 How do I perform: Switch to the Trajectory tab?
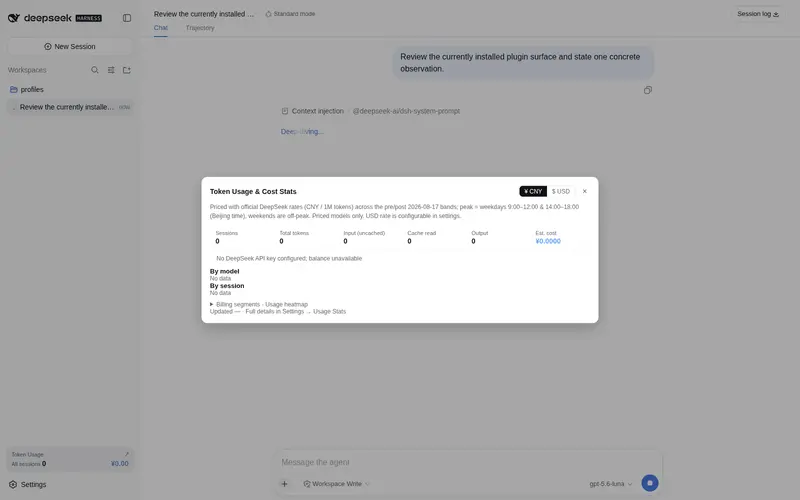click(x=200, y=28)
